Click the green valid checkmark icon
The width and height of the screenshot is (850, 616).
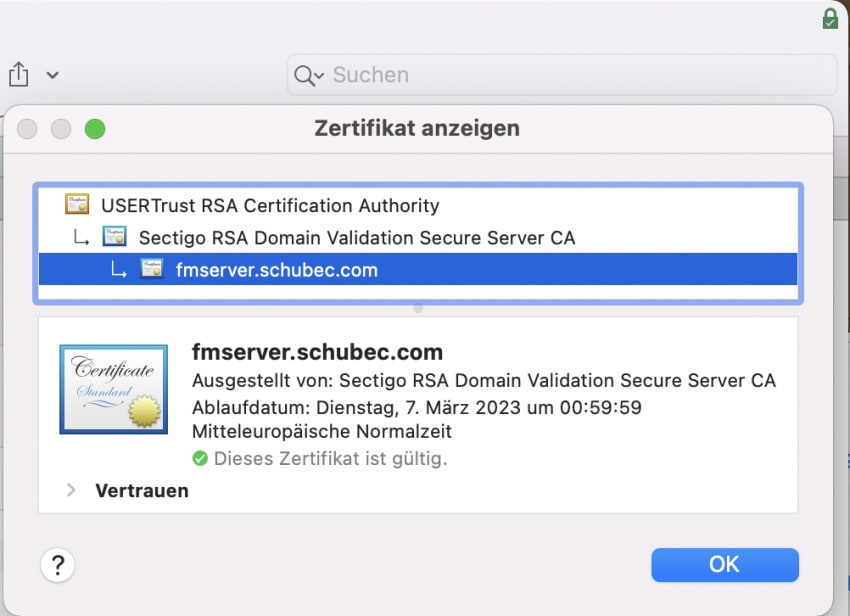(200, 459)
